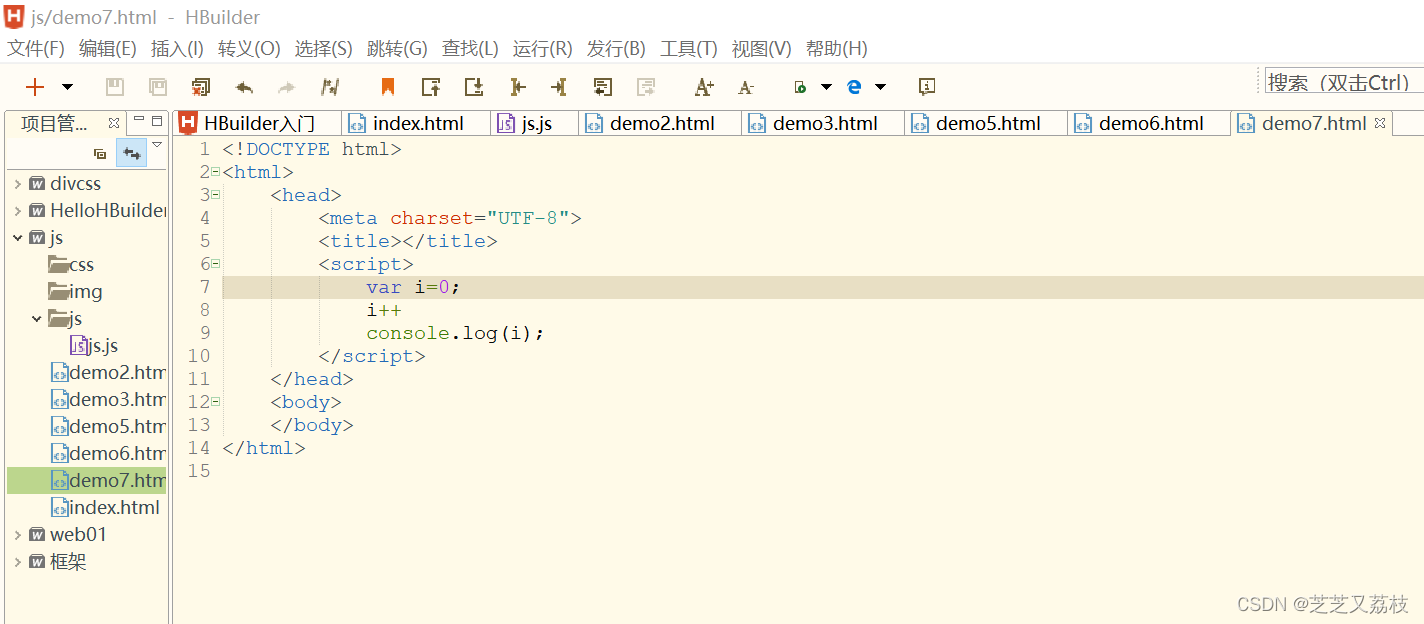Click the navigate back history icon
The height and width of the screenshot is (624, 1424).
(x=602, y=87)
